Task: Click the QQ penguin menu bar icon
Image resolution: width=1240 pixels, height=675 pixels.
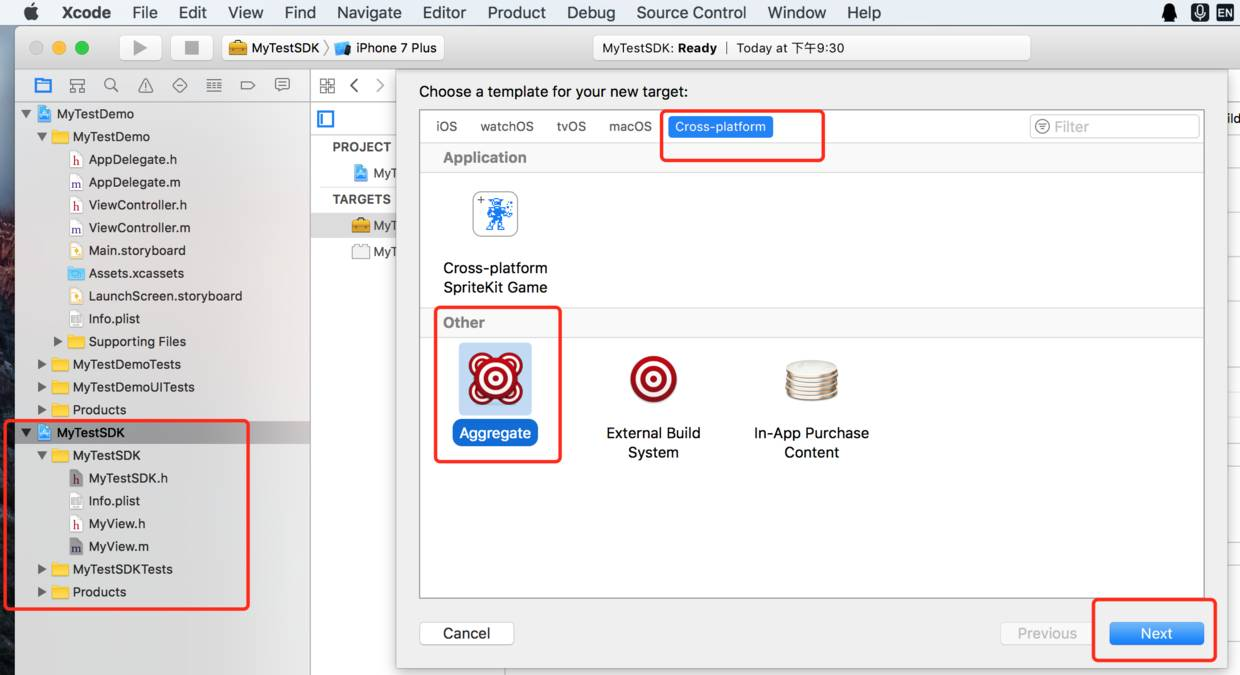Action: click(1169, 12)
